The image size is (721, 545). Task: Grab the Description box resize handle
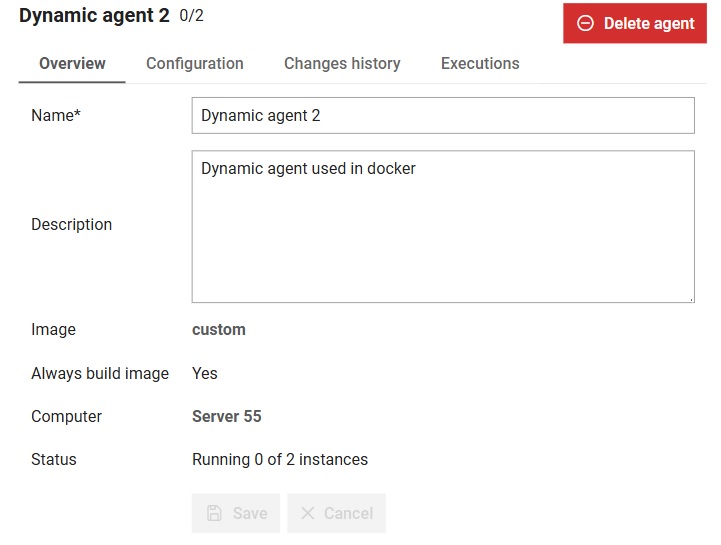coord(690,298)
